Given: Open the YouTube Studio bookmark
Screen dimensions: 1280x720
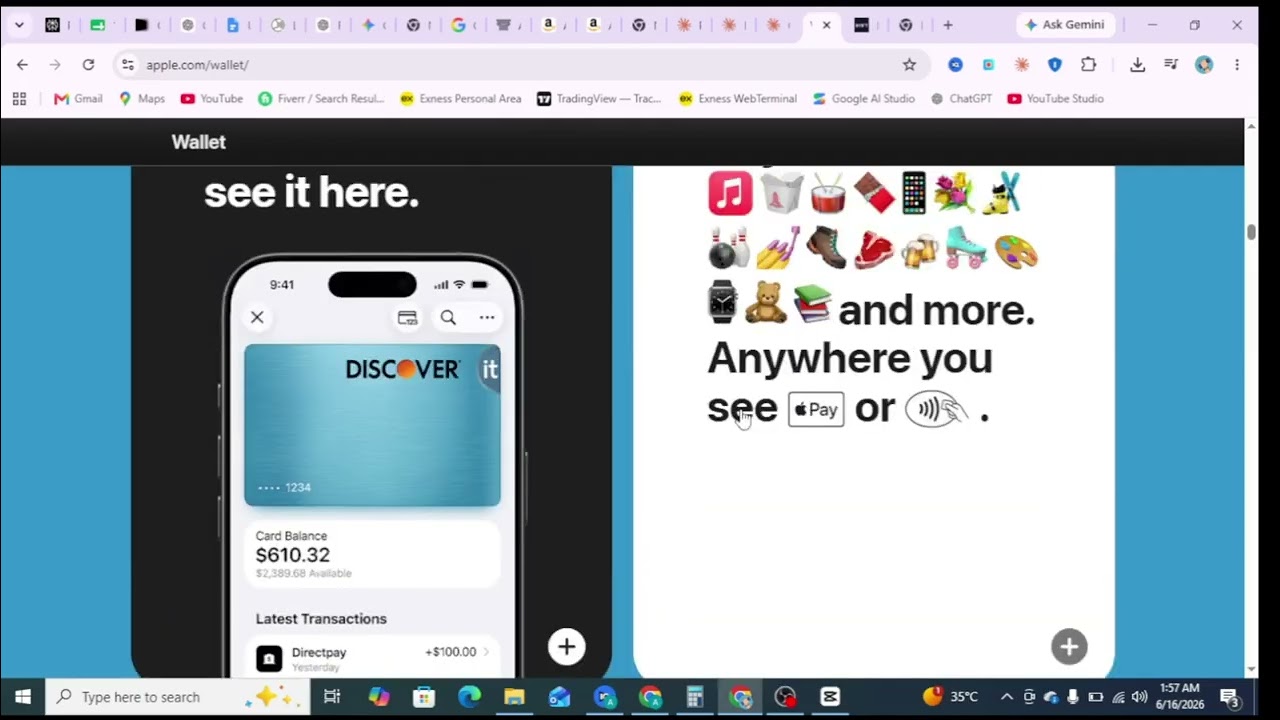Looking at the screenshot, I should point(1056,98).
